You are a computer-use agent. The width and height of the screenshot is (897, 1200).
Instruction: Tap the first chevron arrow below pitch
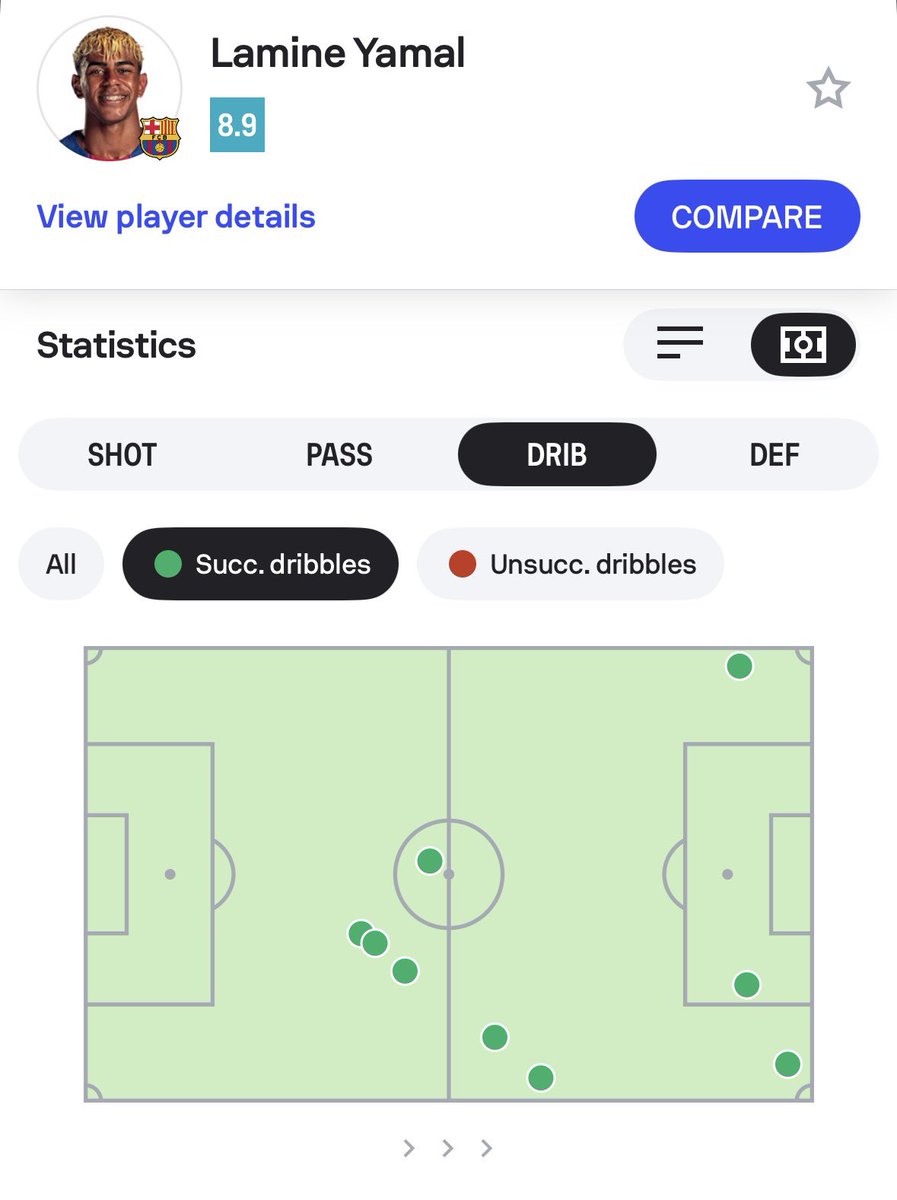click(x=409, y=1148)
